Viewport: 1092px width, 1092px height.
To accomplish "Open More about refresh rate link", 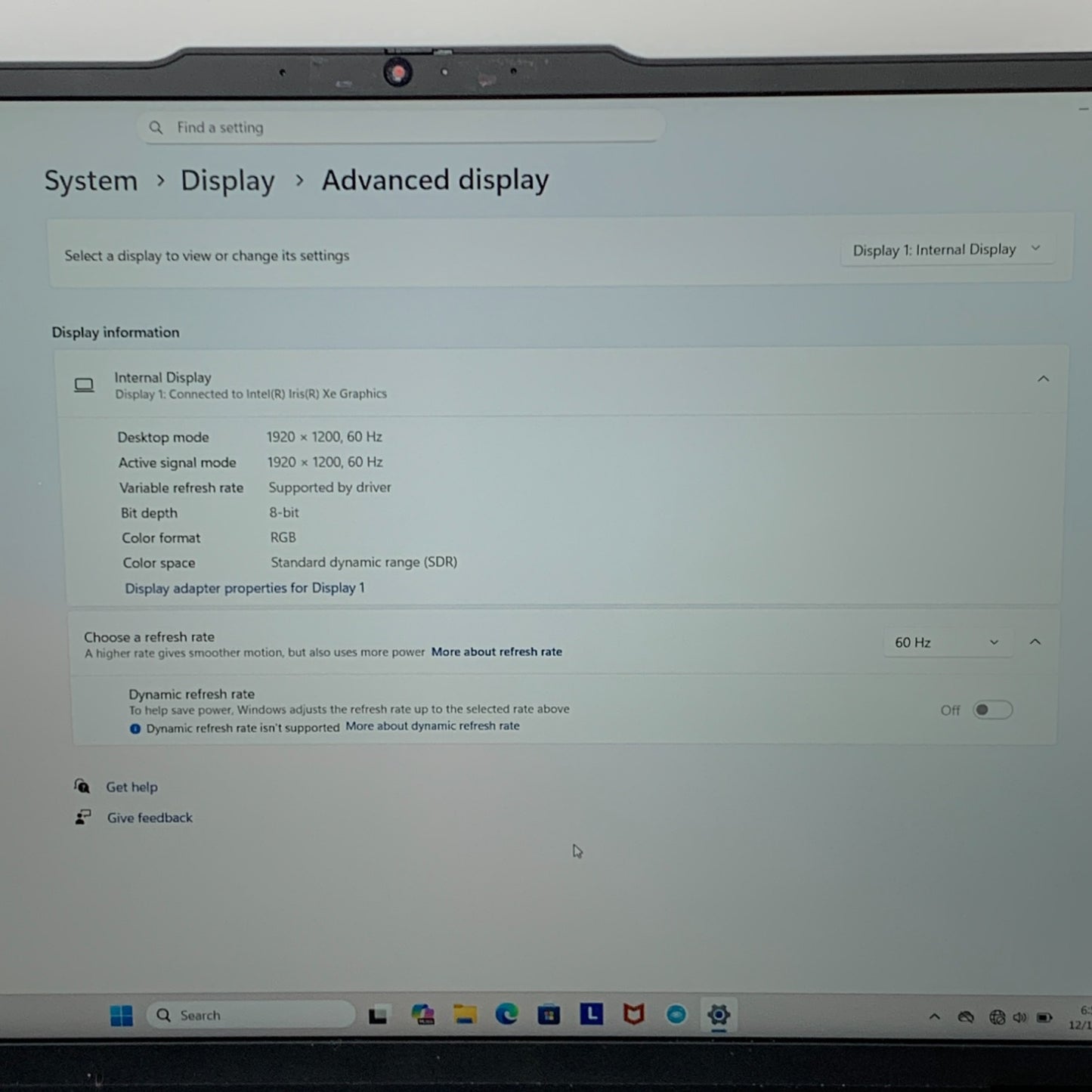I will pos(497,651).
